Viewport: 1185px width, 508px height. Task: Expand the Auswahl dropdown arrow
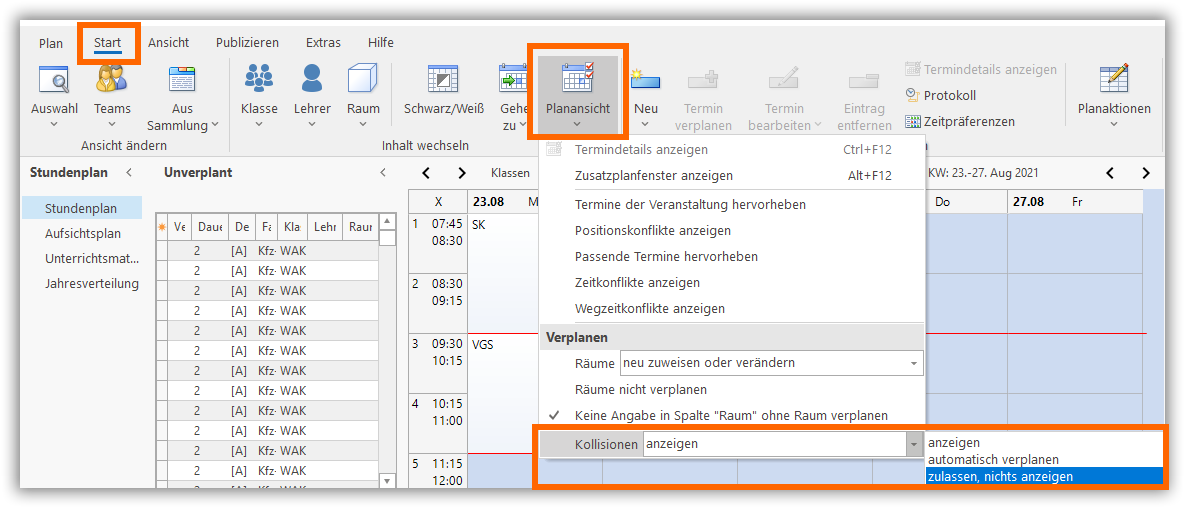coord(54,125)
